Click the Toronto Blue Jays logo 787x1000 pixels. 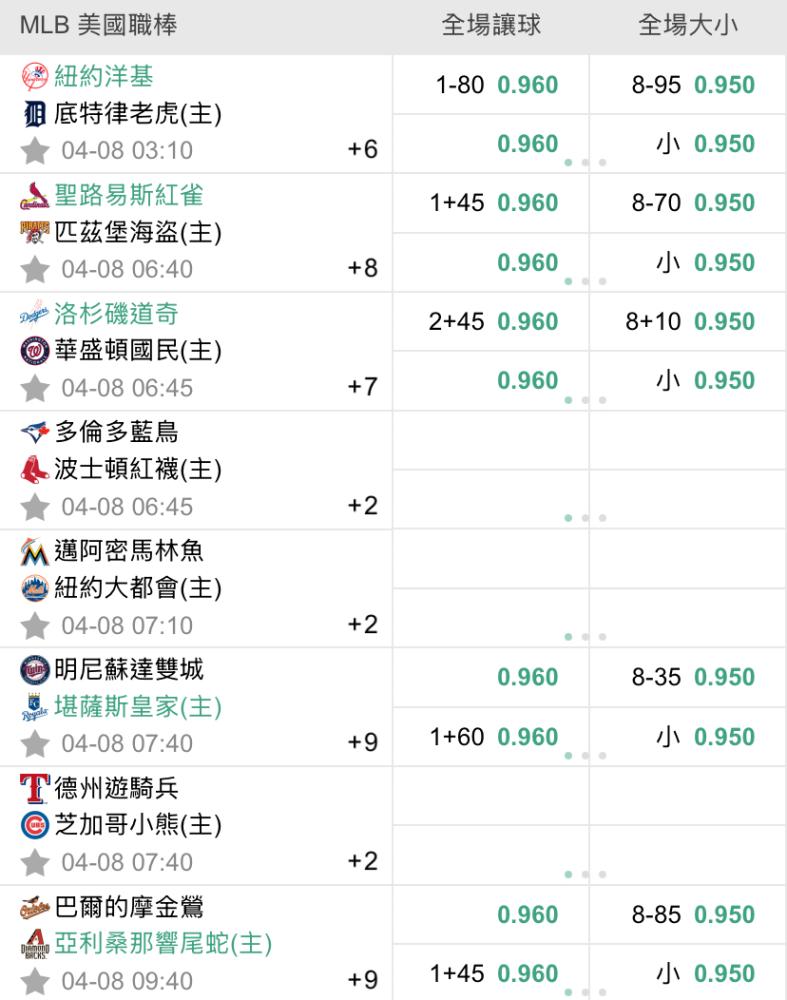34,433
